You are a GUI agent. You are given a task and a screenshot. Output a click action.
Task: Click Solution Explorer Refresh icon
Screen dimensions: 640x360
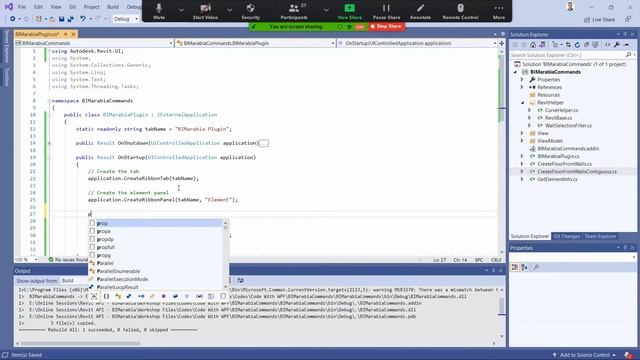tap(577, 45)
